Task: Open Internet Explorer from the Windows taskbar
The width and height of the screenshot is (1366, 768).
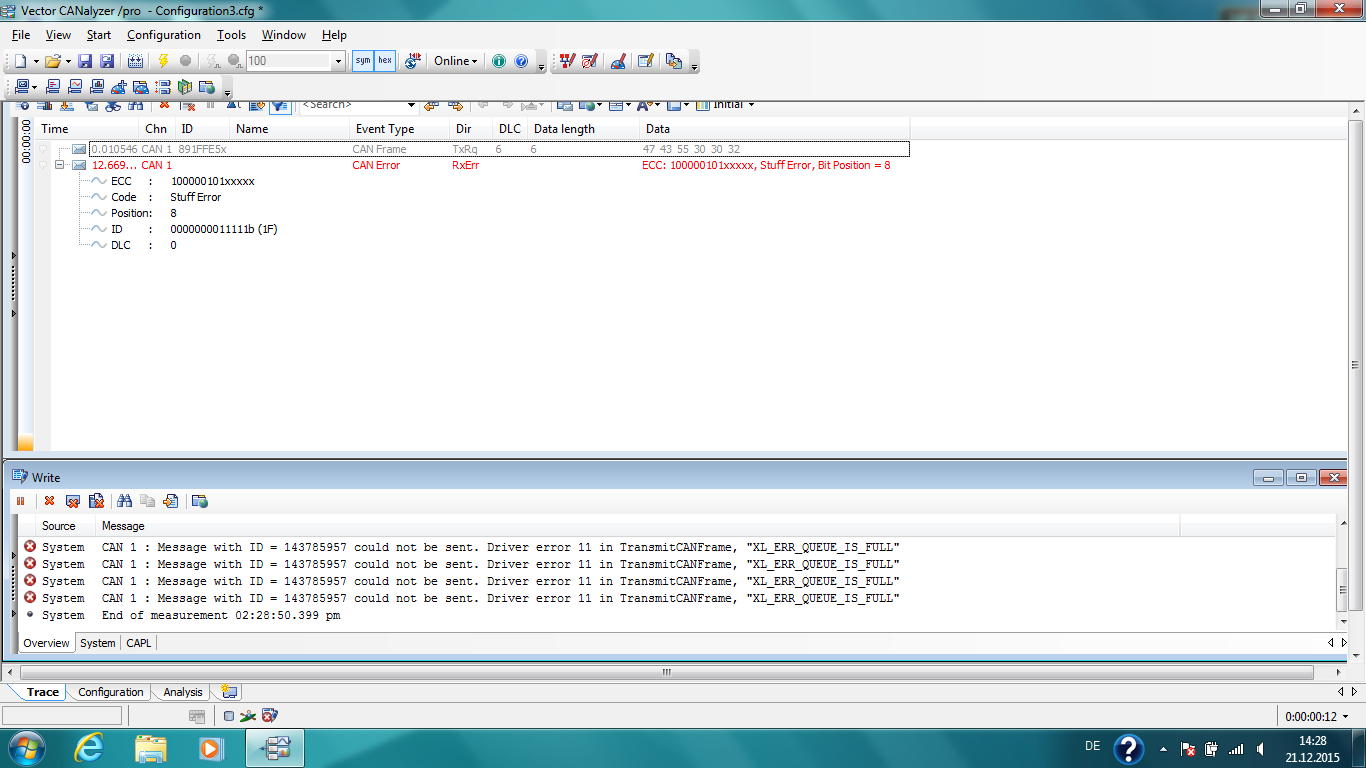Action: [x=89, y=747]
